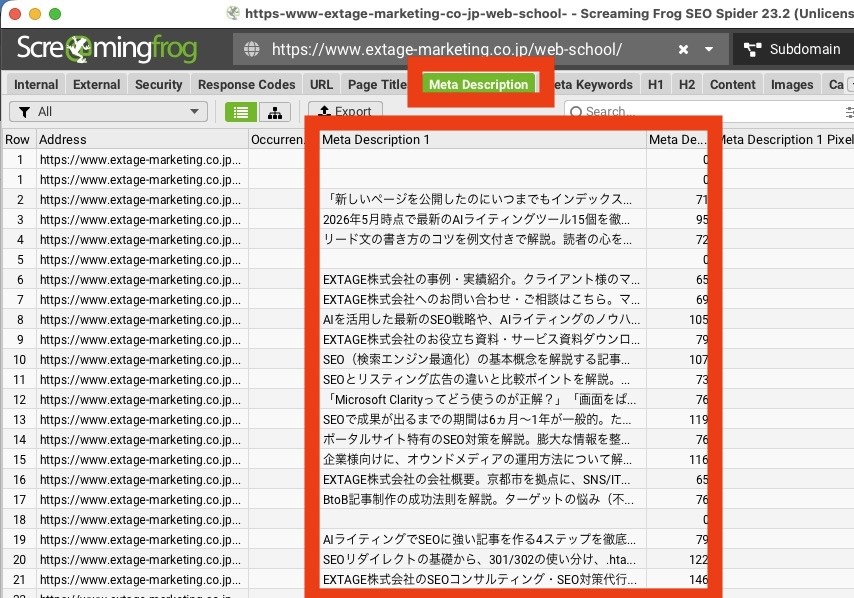Screen dimensions: 854x598
Task: Select description mentioning Microsoft Clarity
Action: point(479,400)
